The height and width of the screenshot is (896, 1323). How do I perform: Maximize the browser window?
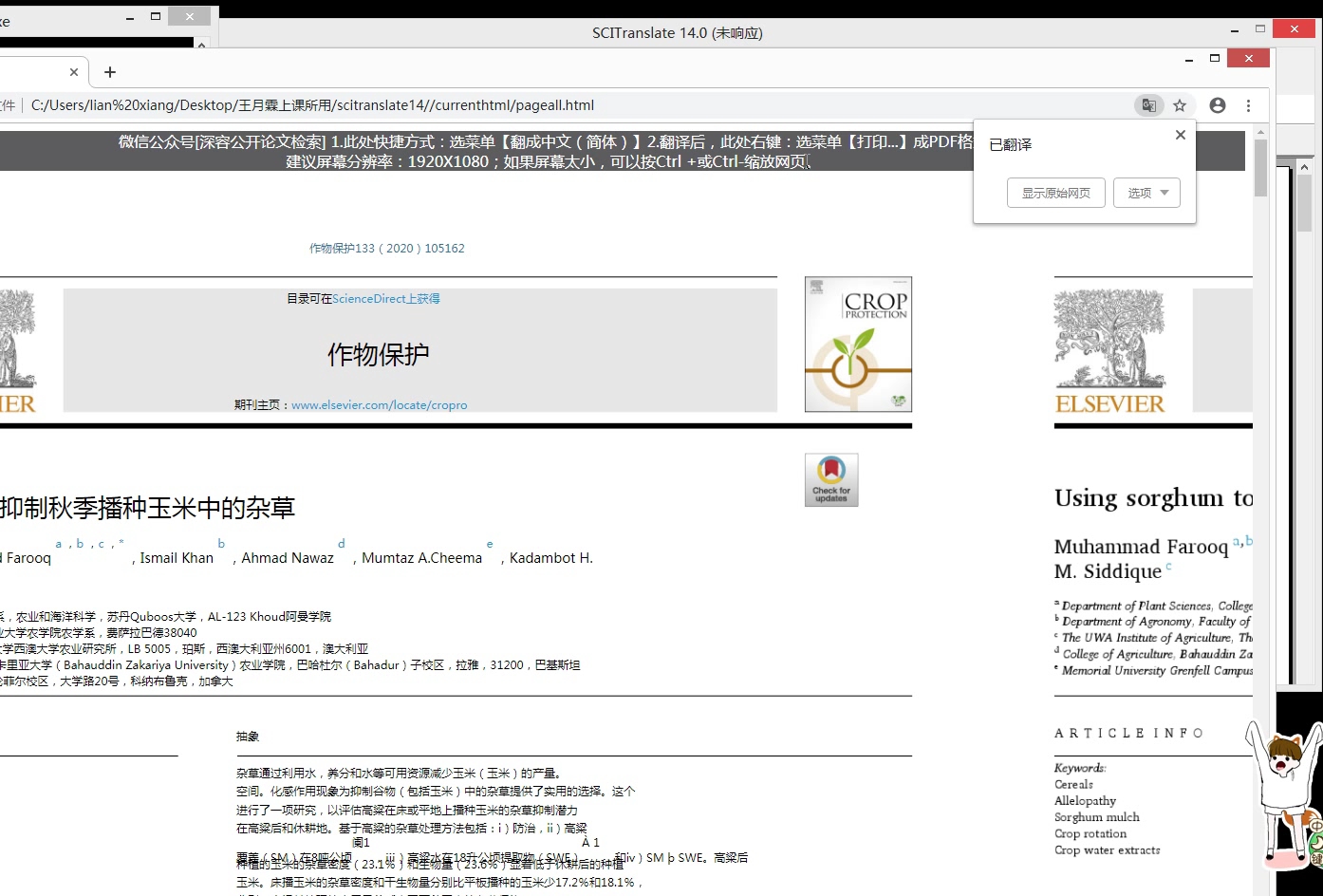[x=1215, y=59]
